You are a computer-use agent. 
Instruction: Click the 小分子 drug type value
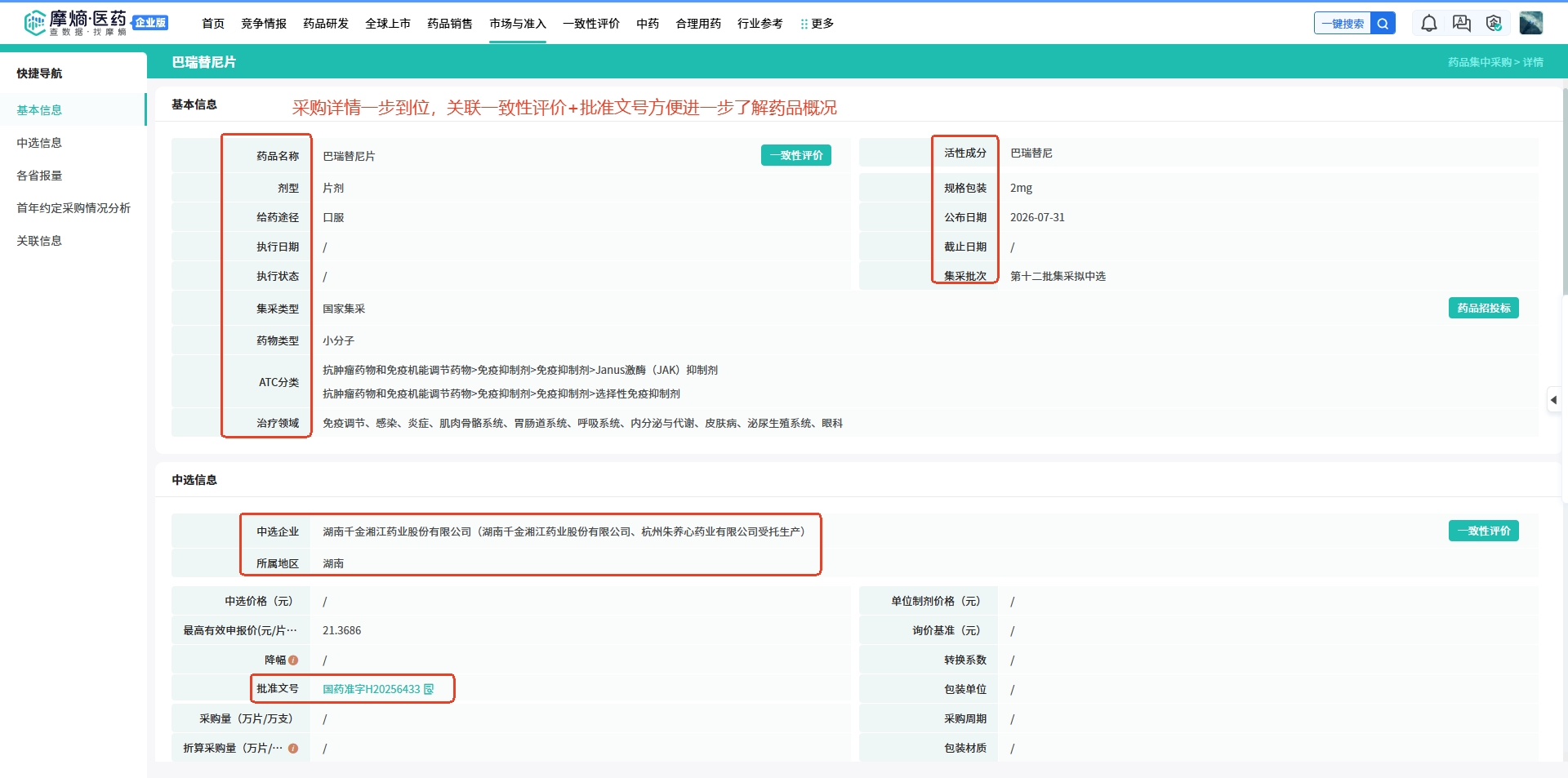[338, 340]
